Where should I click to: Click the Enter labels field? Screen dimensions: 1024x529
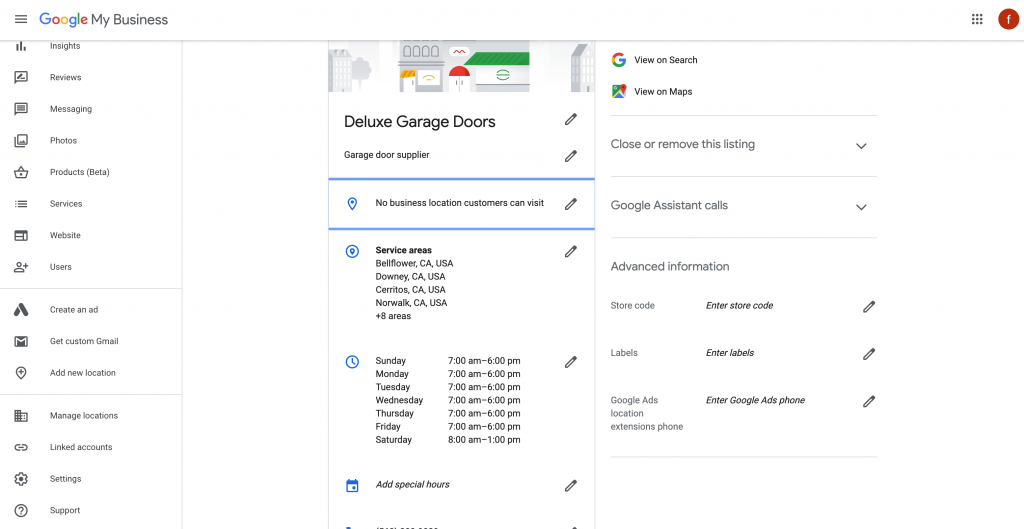[729, 353]
